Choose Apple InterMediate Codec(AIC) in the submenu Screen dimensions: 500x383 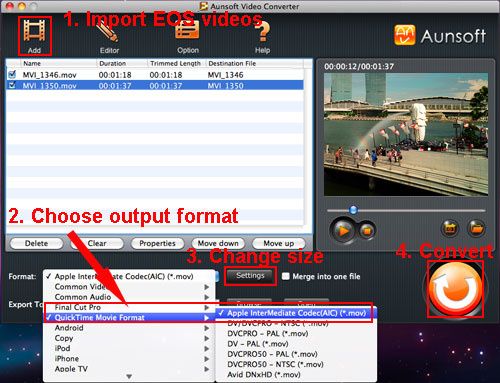coord(296,313)
